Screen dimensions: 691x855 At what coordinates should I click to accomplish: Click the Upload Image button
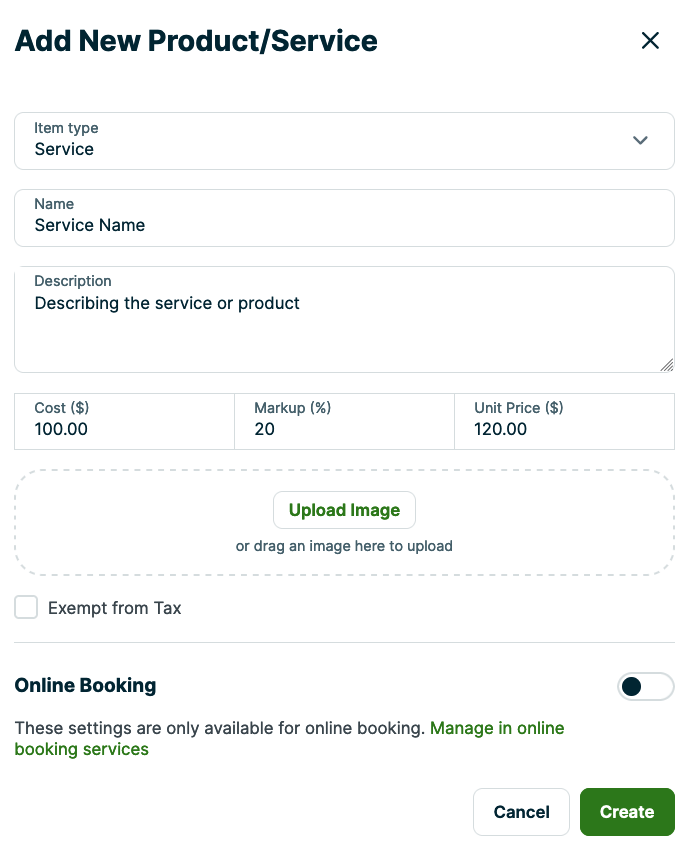344,510
